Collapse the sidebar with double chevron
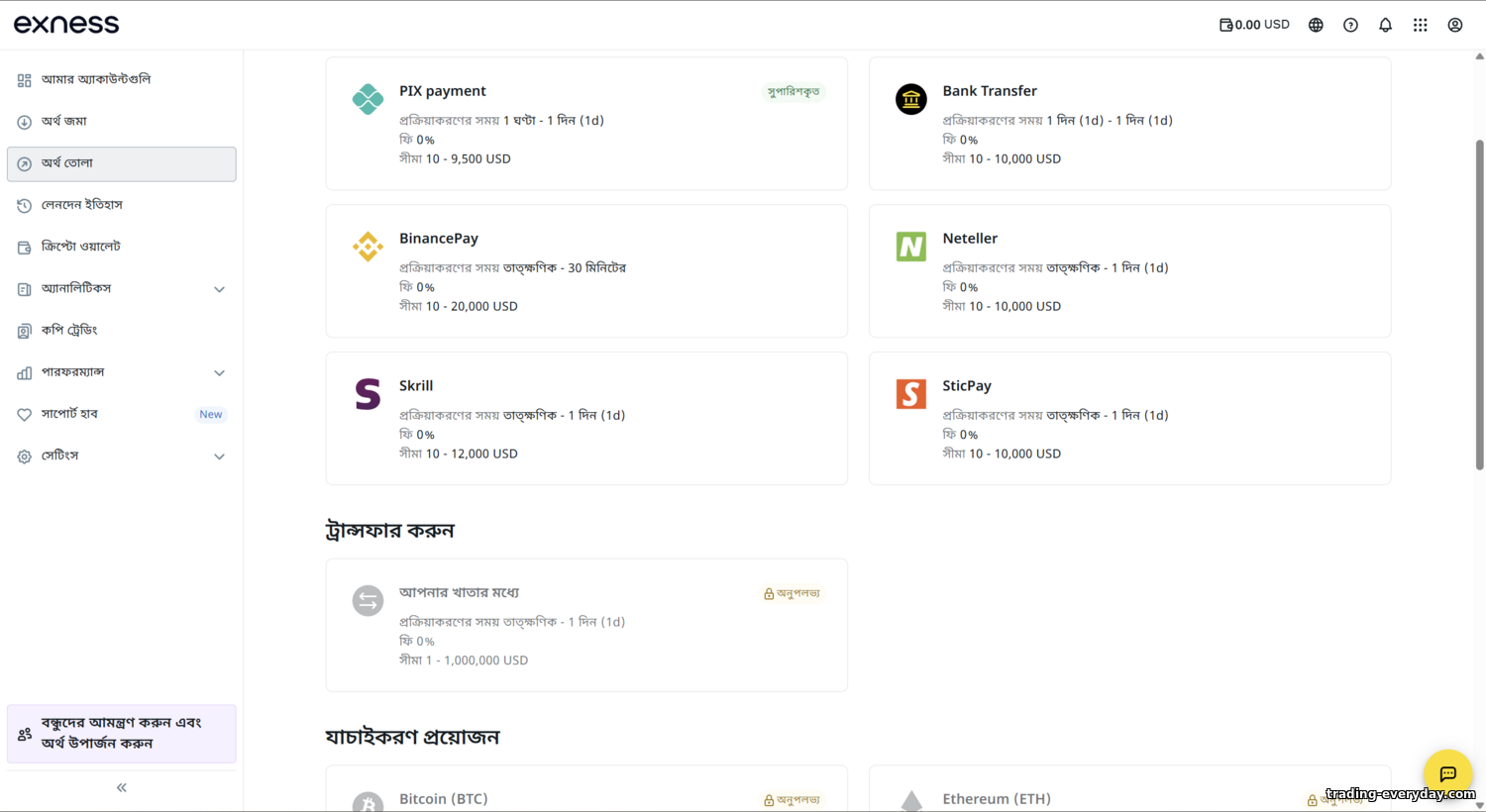Viewport: 1486px width, 812px height. tap(122, 787)
